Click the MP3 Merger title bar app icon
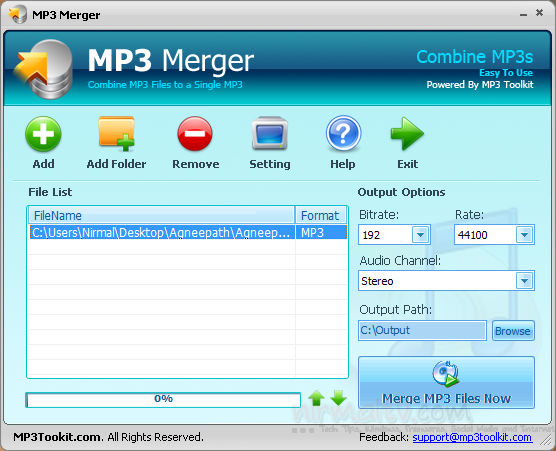Image resolution: width=556 pixels, height=451 pixels. point(18,15)
